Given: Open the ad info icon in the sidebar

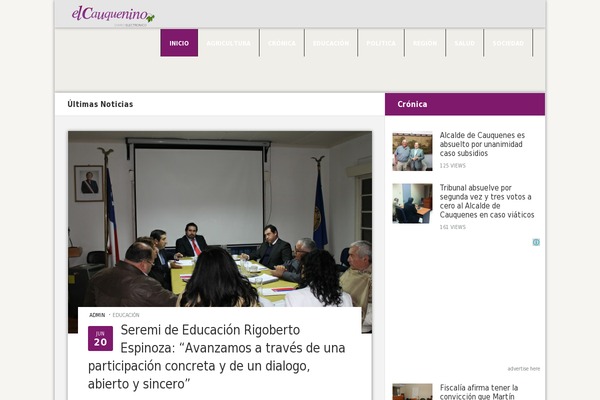Looking at the screenshot, I should (536, 242).
